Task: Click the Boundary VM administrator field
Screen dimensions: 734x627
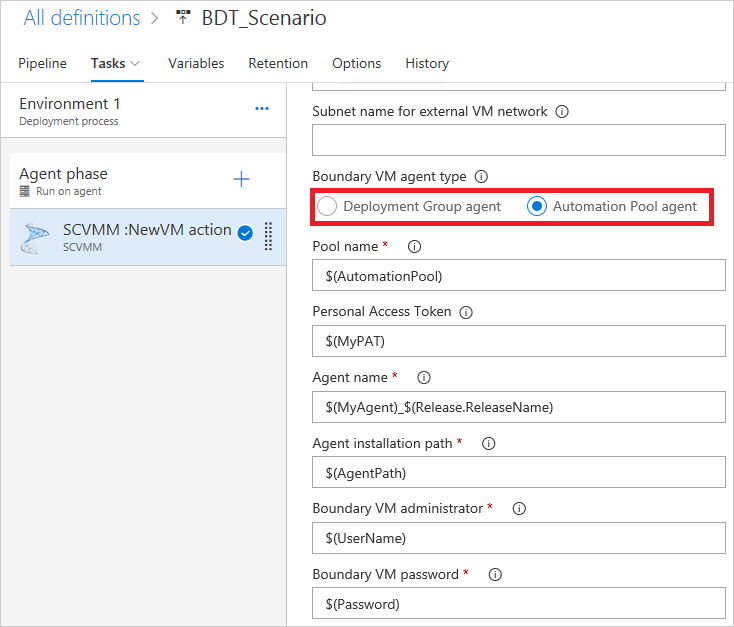Action: [x=519, y=538]
